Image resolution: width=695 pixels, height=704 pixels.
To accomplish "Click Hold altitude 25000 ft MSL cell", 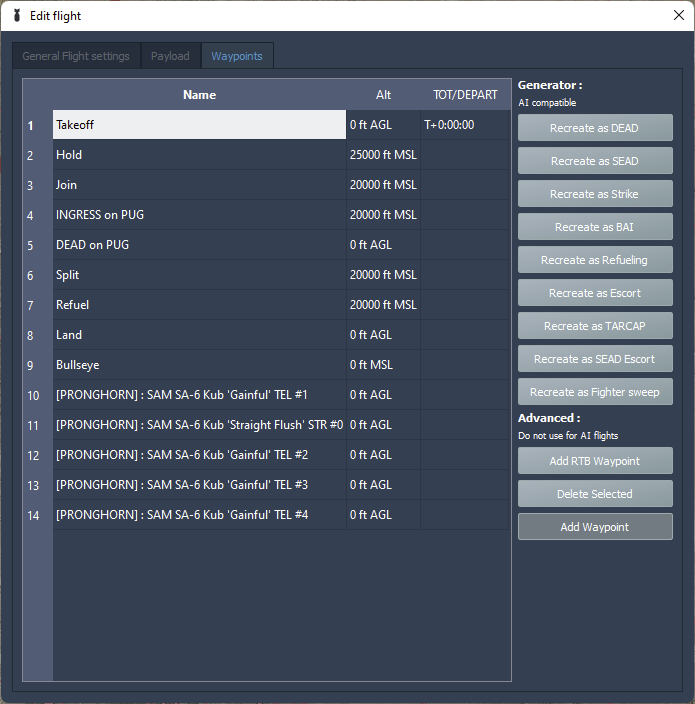I will pyautogui.click(x=383, y=155).
